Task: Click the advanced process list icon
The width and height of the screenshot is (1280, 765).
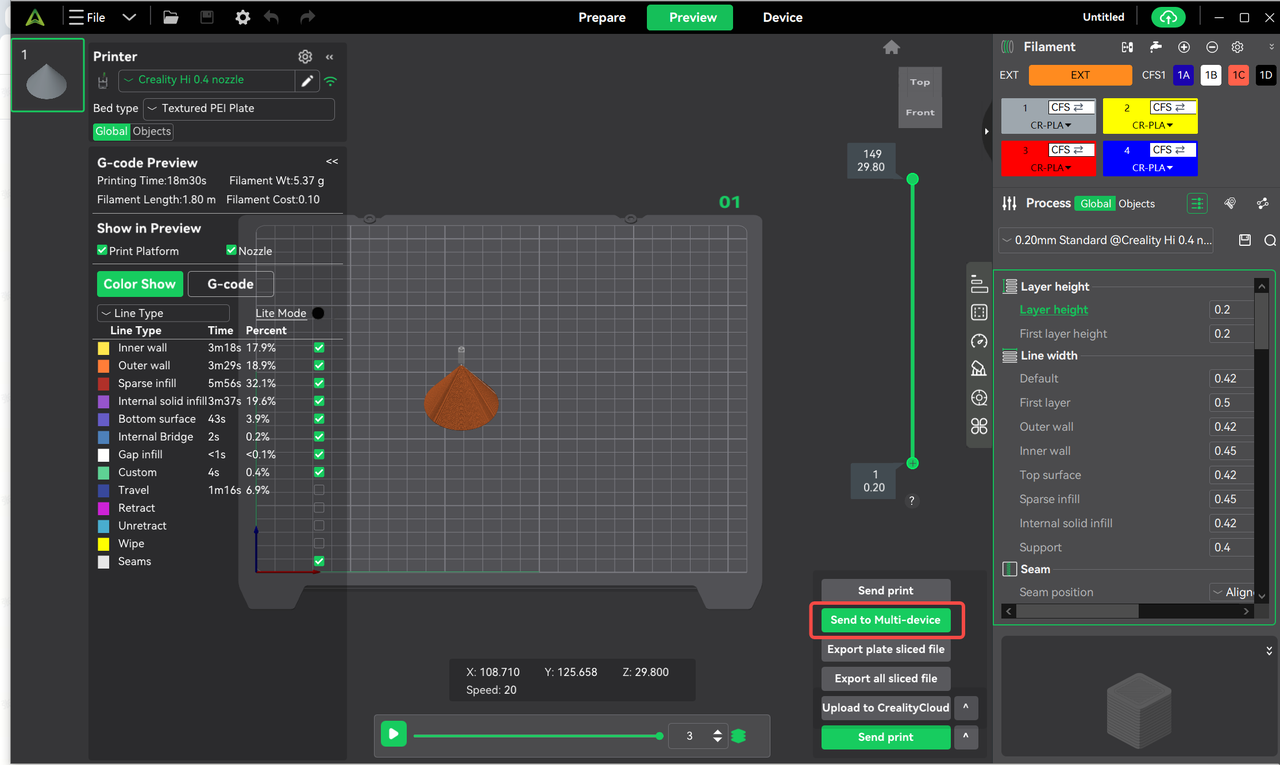Action: (x=1197, y=203)
